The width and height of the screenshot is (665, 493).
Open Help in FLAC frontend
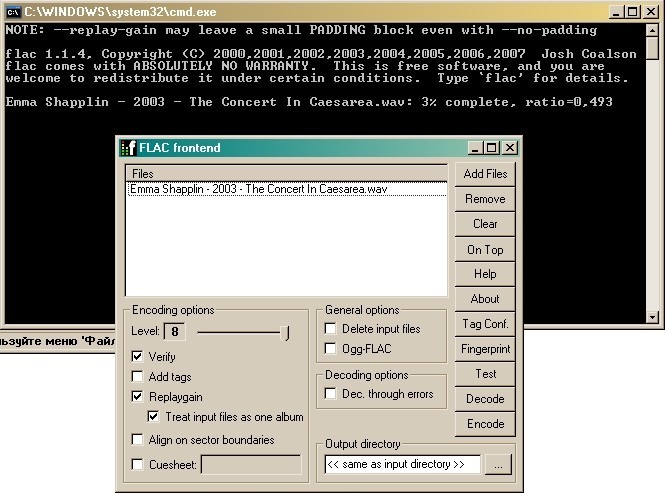[x=485, y=274]
